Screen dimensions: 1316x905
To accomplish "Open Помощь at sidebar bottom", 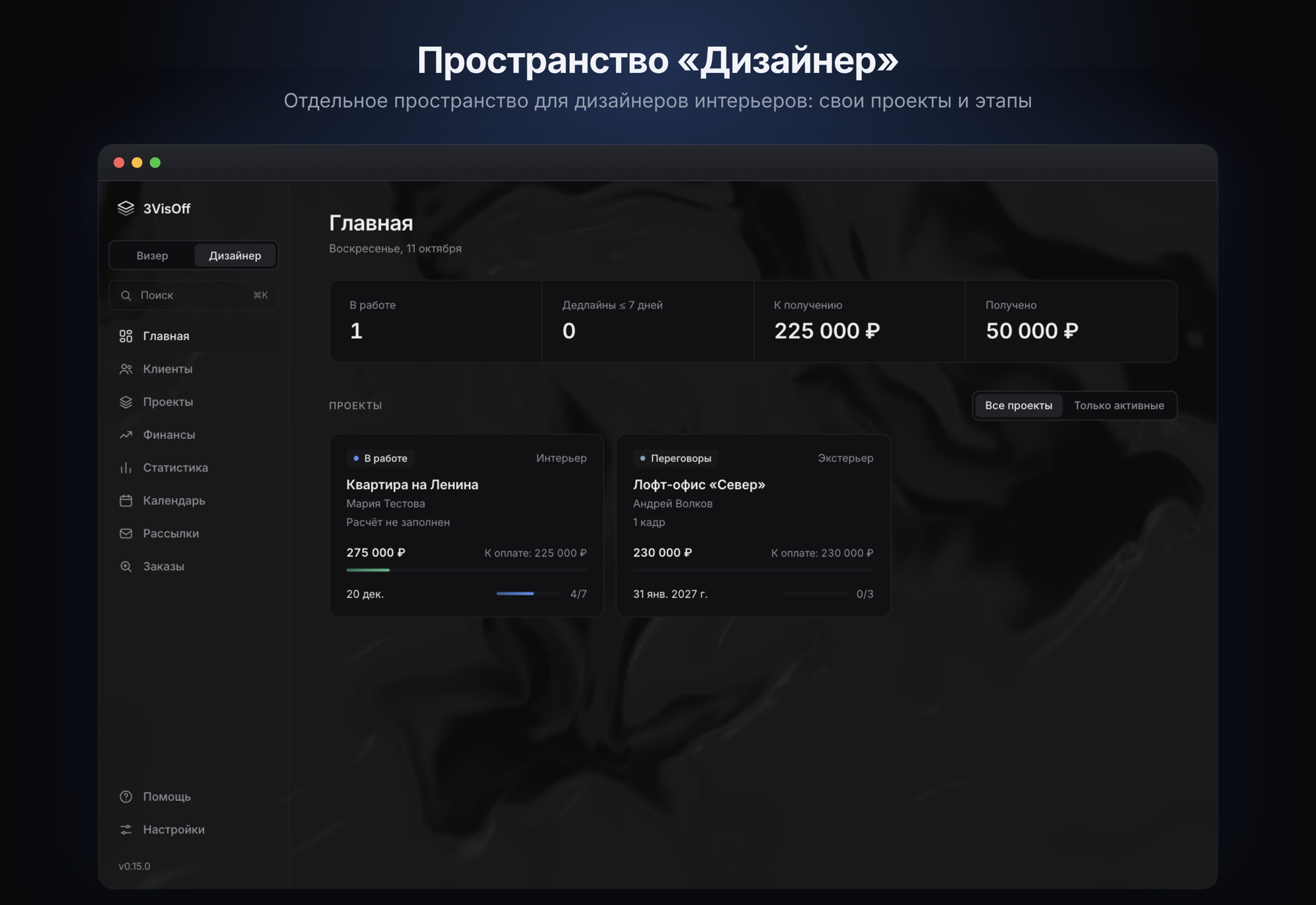I will click(193, 797).
